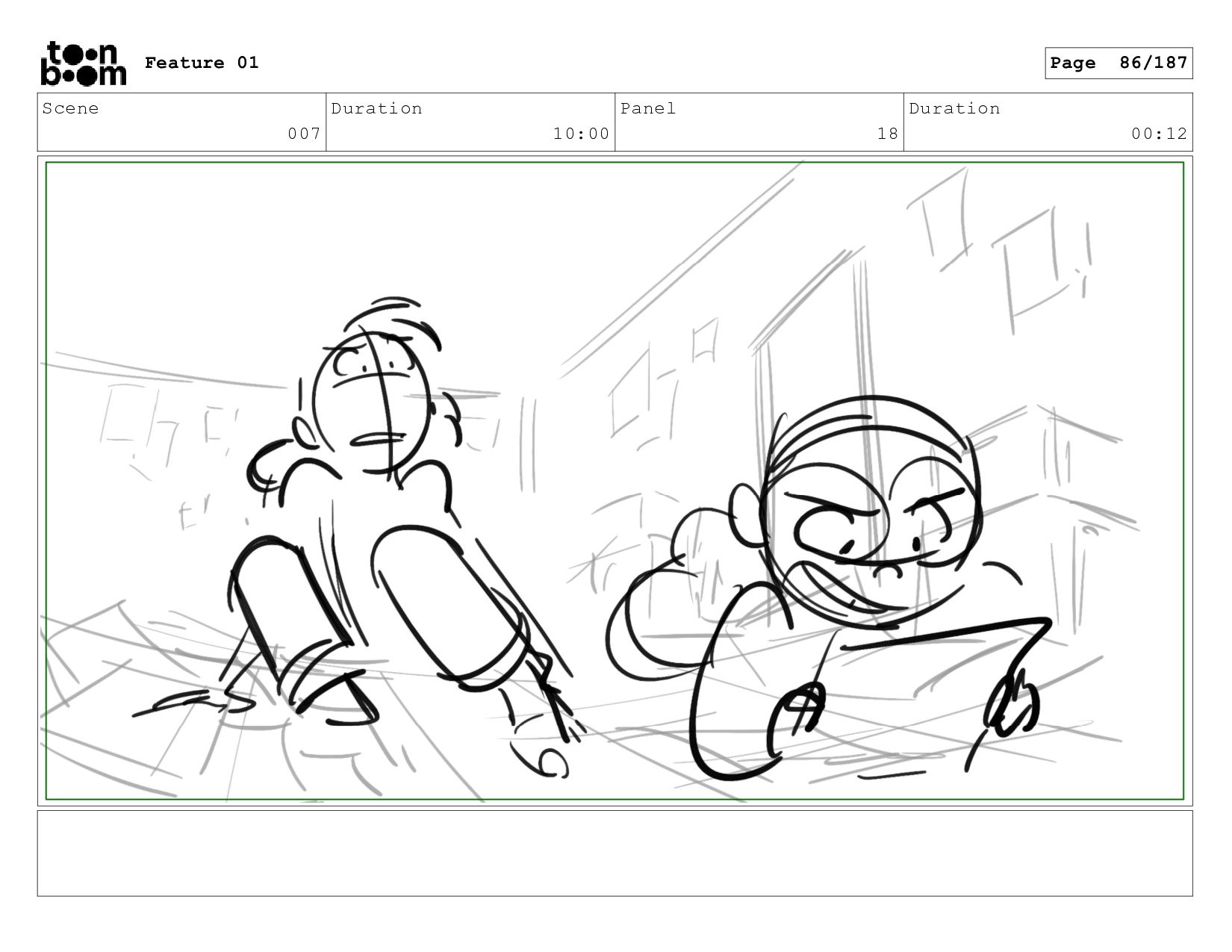Click the empty notes box below panel
The width and height of the screenshot is (1232, 952).
(615, 853)
